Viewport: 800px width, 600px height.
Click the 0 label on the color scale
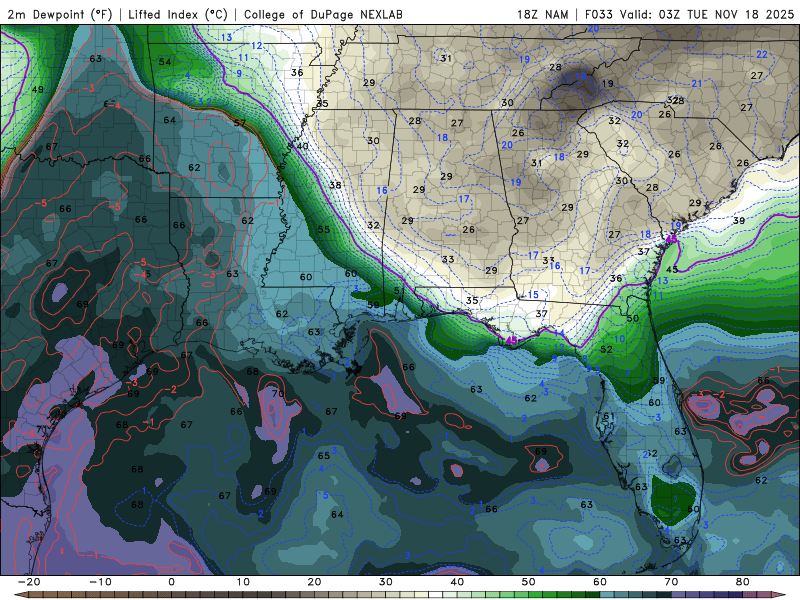click(x=171, y=582)
